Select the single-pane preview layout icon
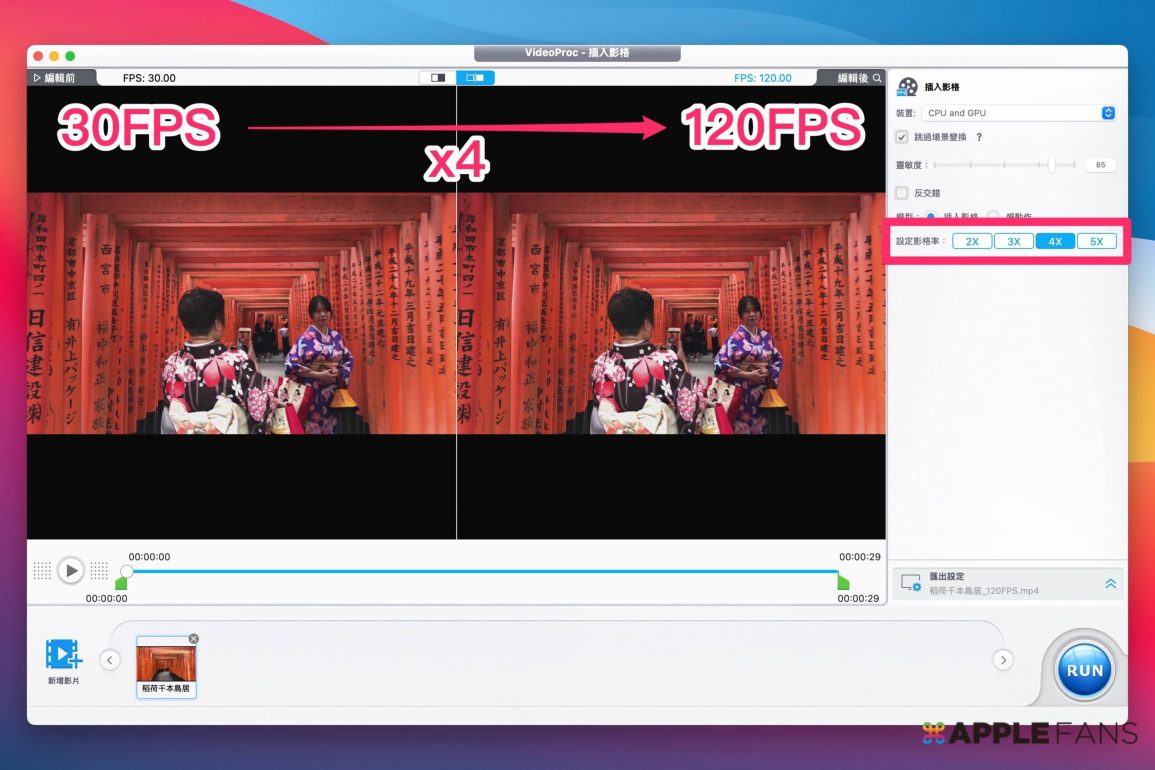The height and width of the screenshot is (770, 1155). (x=437, y=77)
